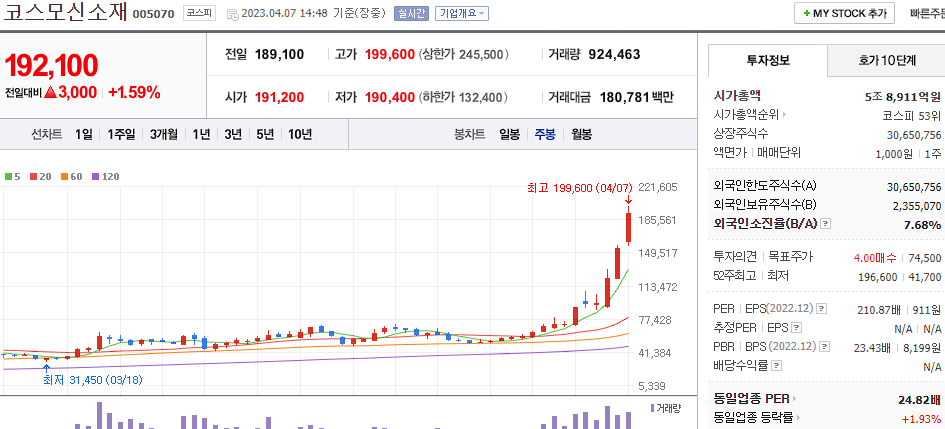945x429 pixels.
Task: Switch candle chart to 주봉
Action: click(x=545, y=134)
